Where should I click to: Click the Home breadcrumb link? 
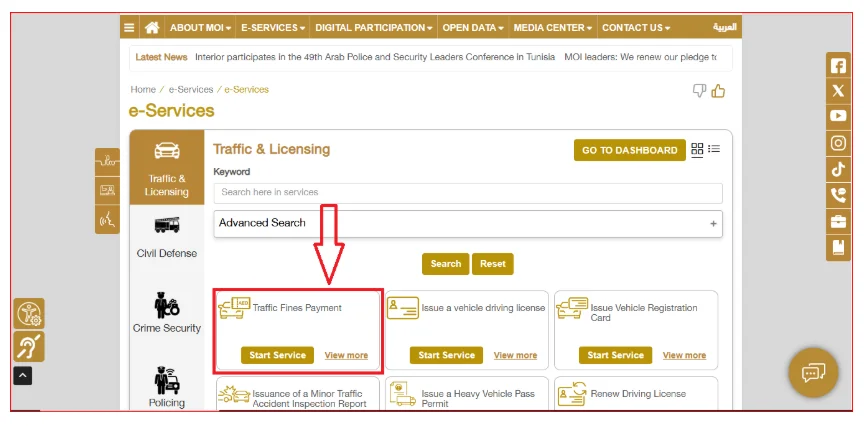point(143,90)
